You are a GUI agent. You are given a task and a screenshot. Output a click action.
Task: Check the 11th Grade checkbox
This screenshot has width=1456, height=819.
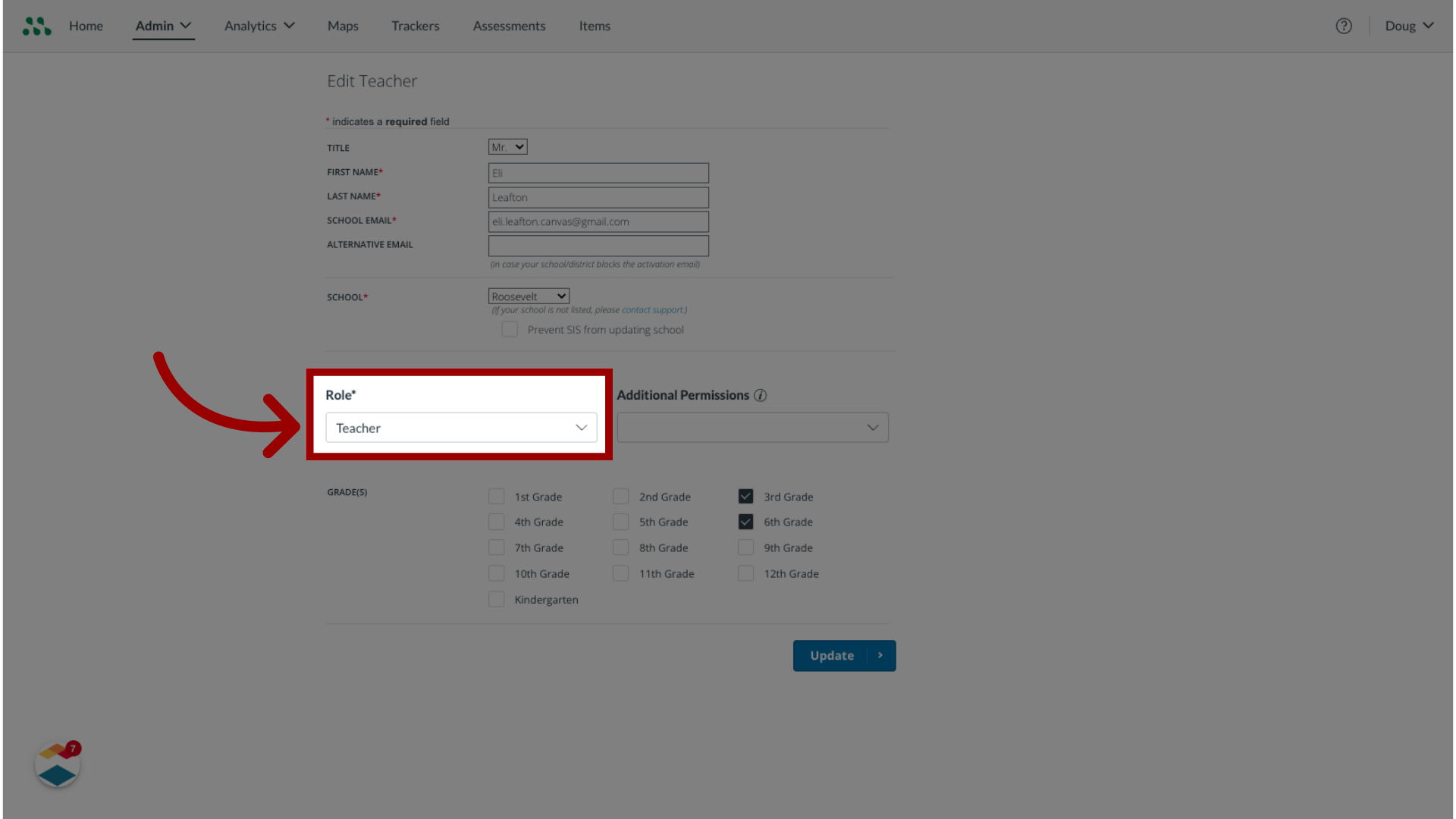620,573
